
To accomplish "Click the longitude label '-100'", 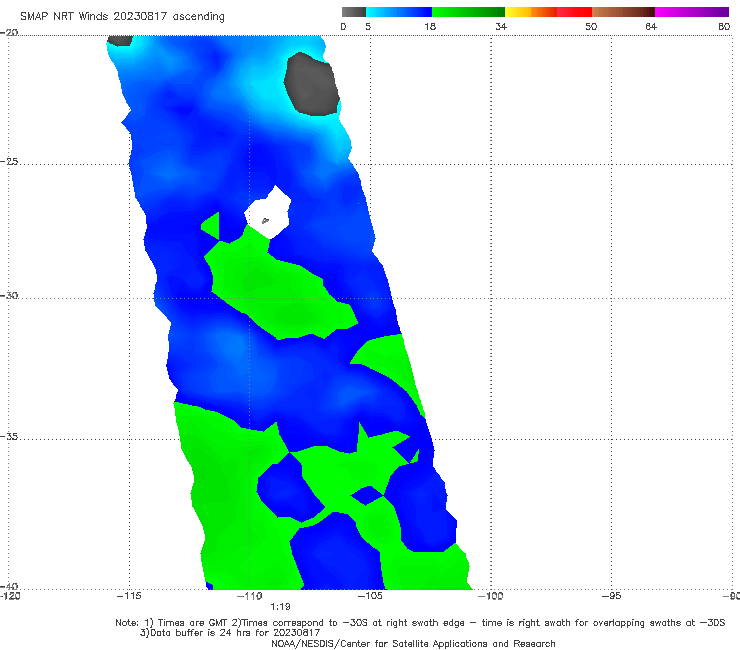I will point(490,596).
